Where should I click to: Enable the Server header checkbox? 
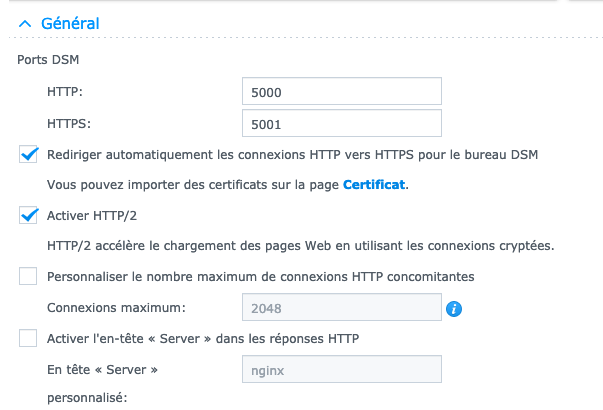click(28, 338)
